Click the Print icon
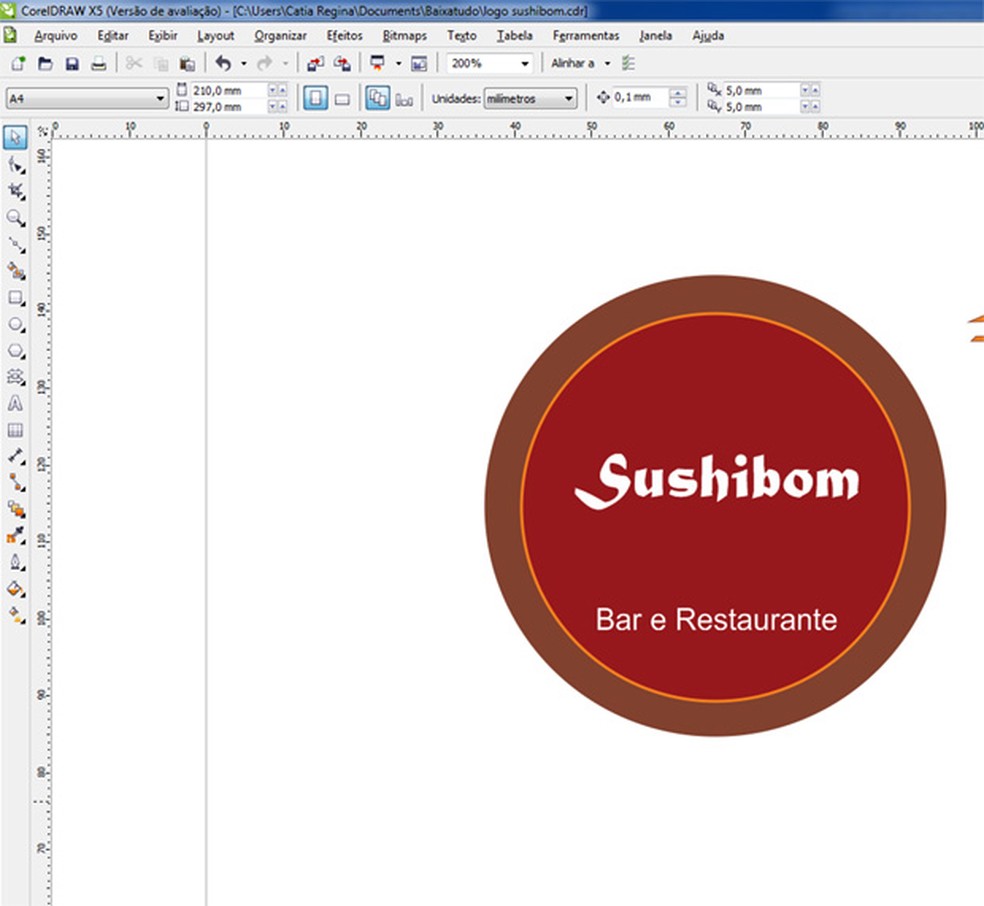This screenshot has height=906, width=984. coord(98,63)
